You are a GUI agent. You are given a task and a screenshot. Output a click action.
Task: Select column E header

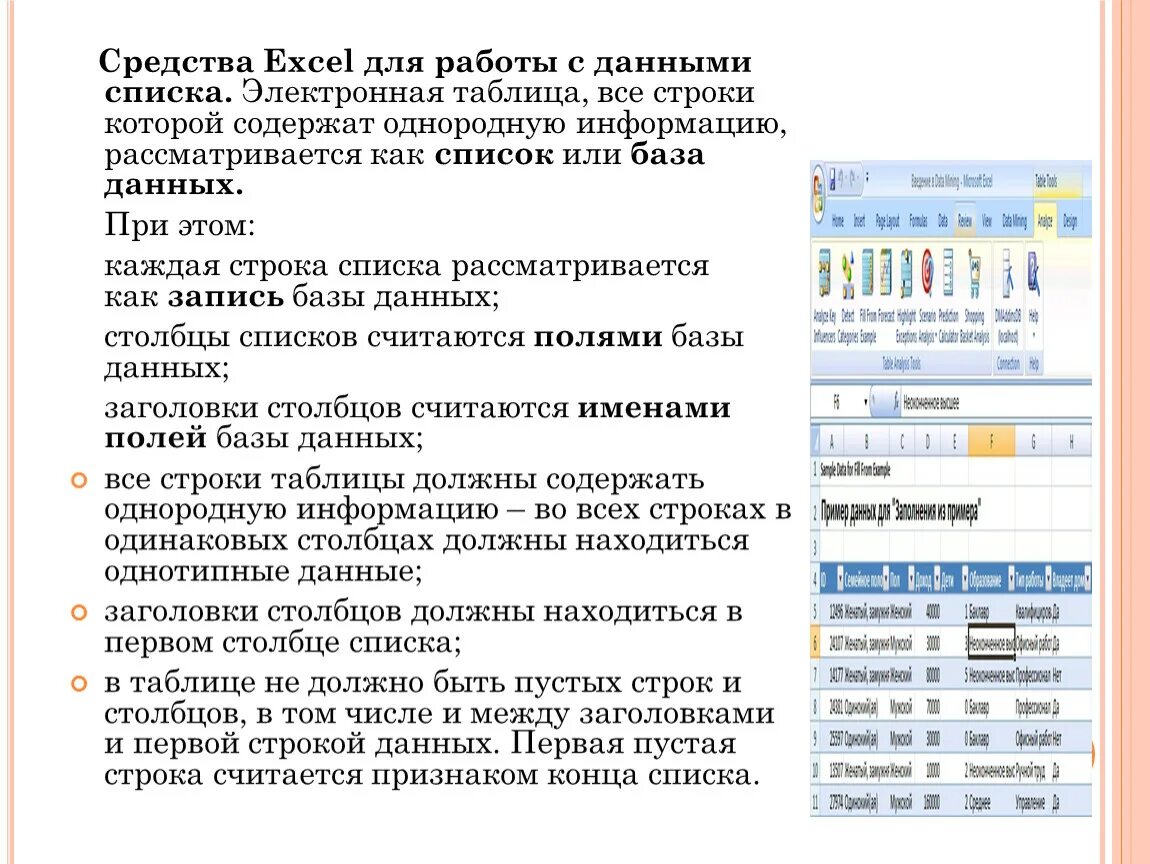[955, 442]
